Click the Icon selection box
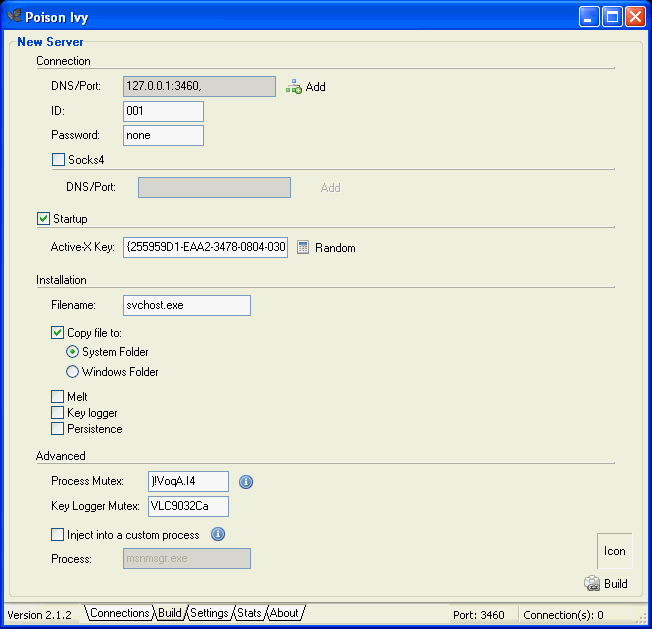Image resolution: width=652 pixels, height=629 pixels. 614,551
